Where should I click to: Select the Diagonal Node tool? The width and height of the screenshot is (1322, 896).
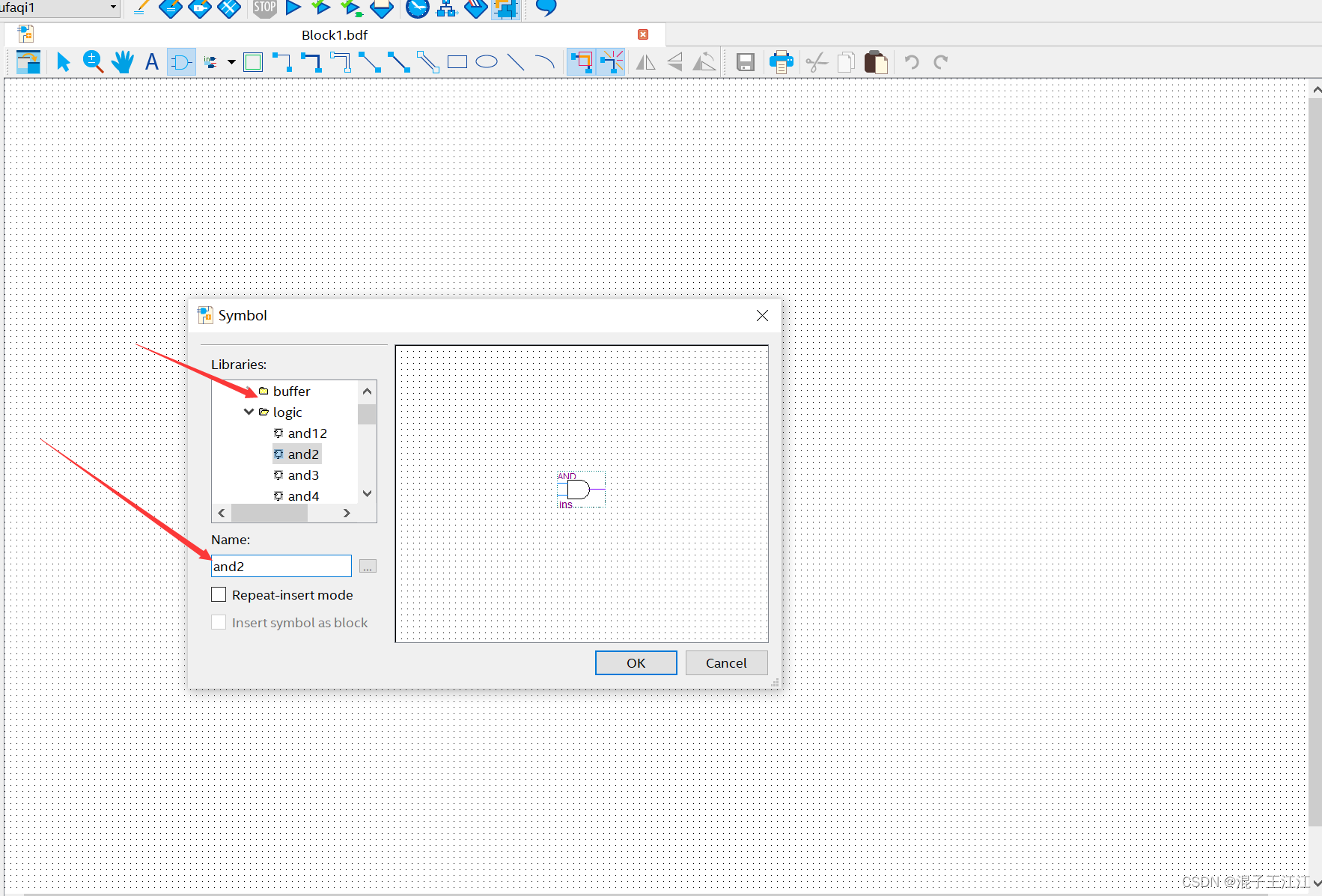coord(370,62)
